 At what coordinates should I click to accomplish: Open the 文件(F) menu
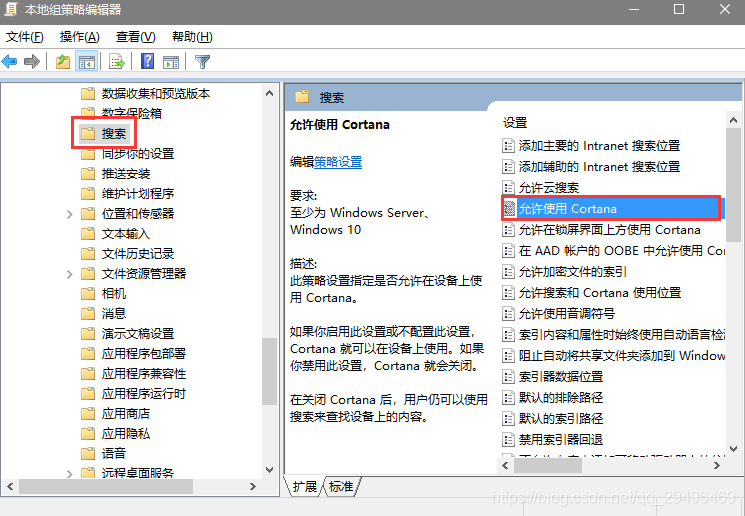click(25, 37)
